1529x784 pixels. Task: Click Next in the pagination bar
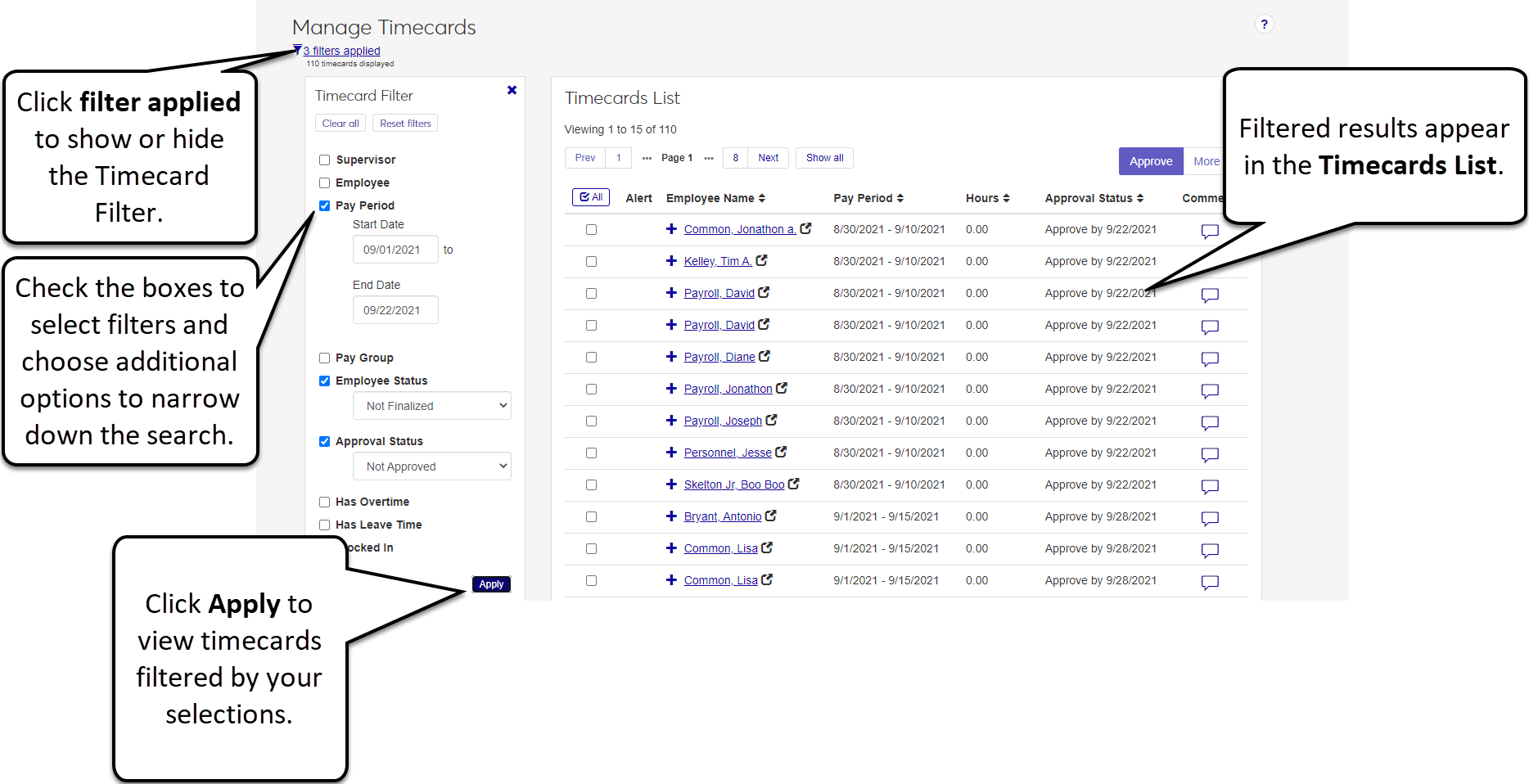coord(768,158)
